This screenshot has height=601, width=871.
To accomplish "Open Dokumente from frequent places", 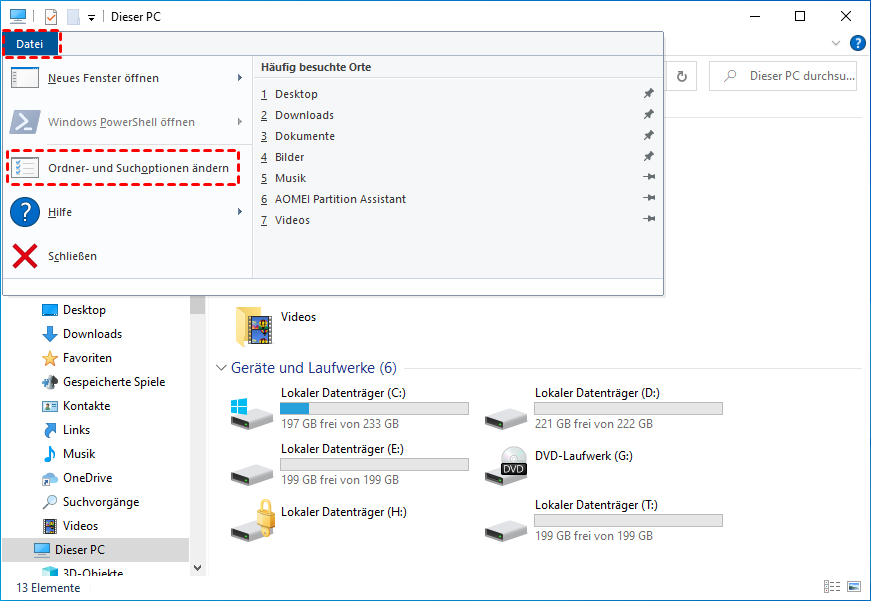I will [x=304, y=136].
